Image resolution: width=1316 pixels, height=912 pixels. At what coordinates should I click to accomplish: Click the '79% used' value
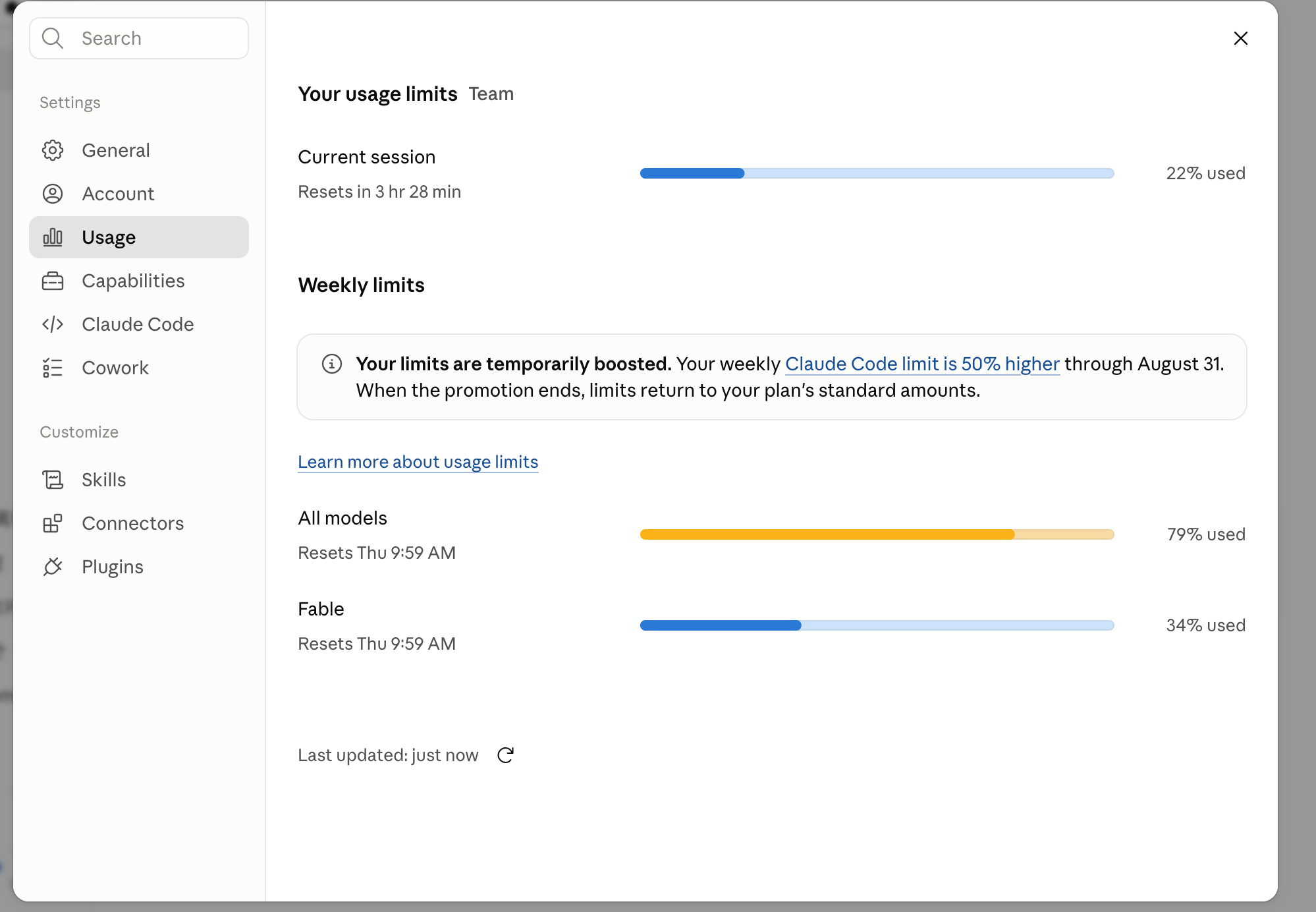point(1206,534)
